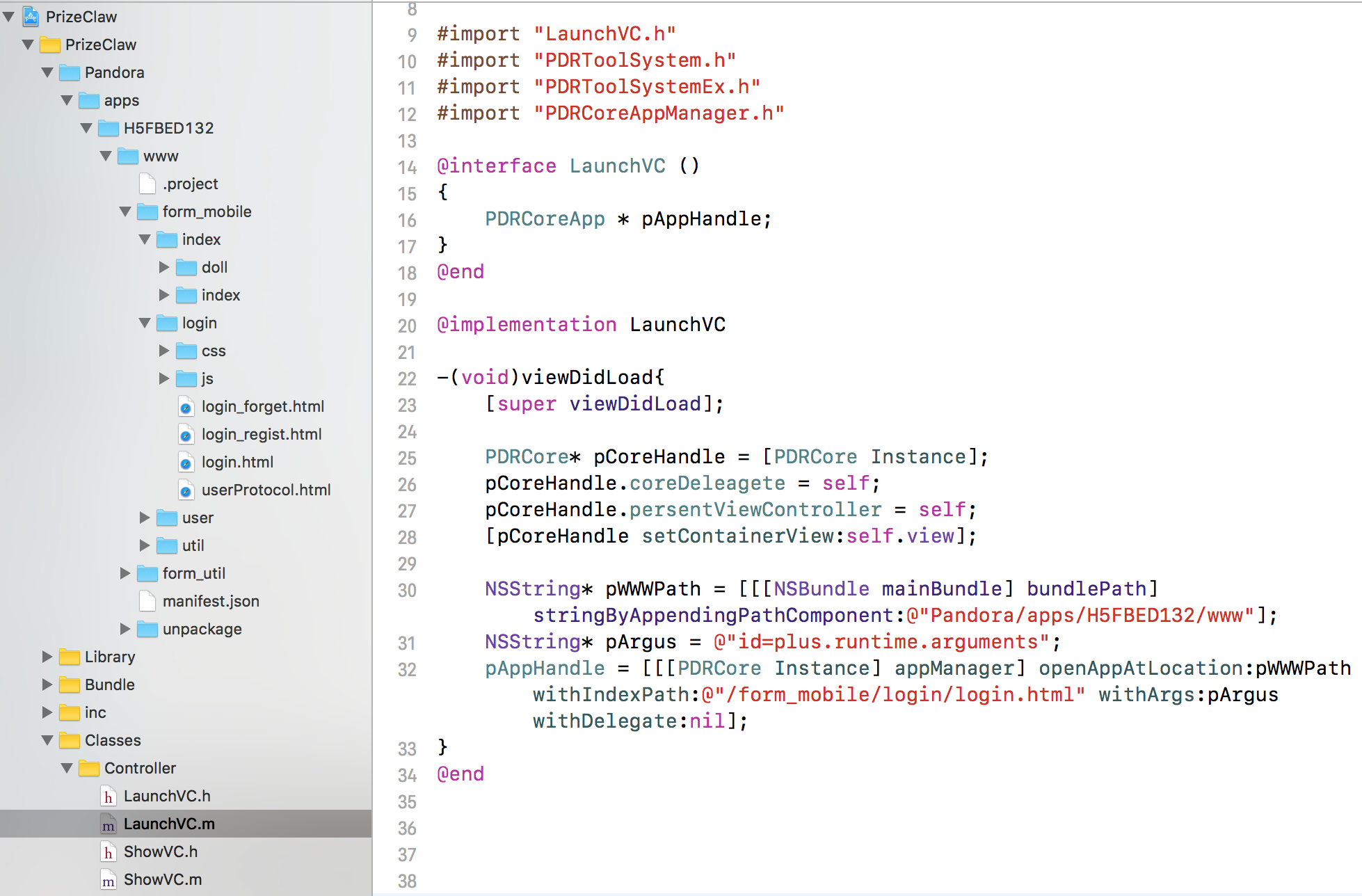This screenshot has height=896, width=1362.
Task: Click the login folder icon
Action: (167, 323)
